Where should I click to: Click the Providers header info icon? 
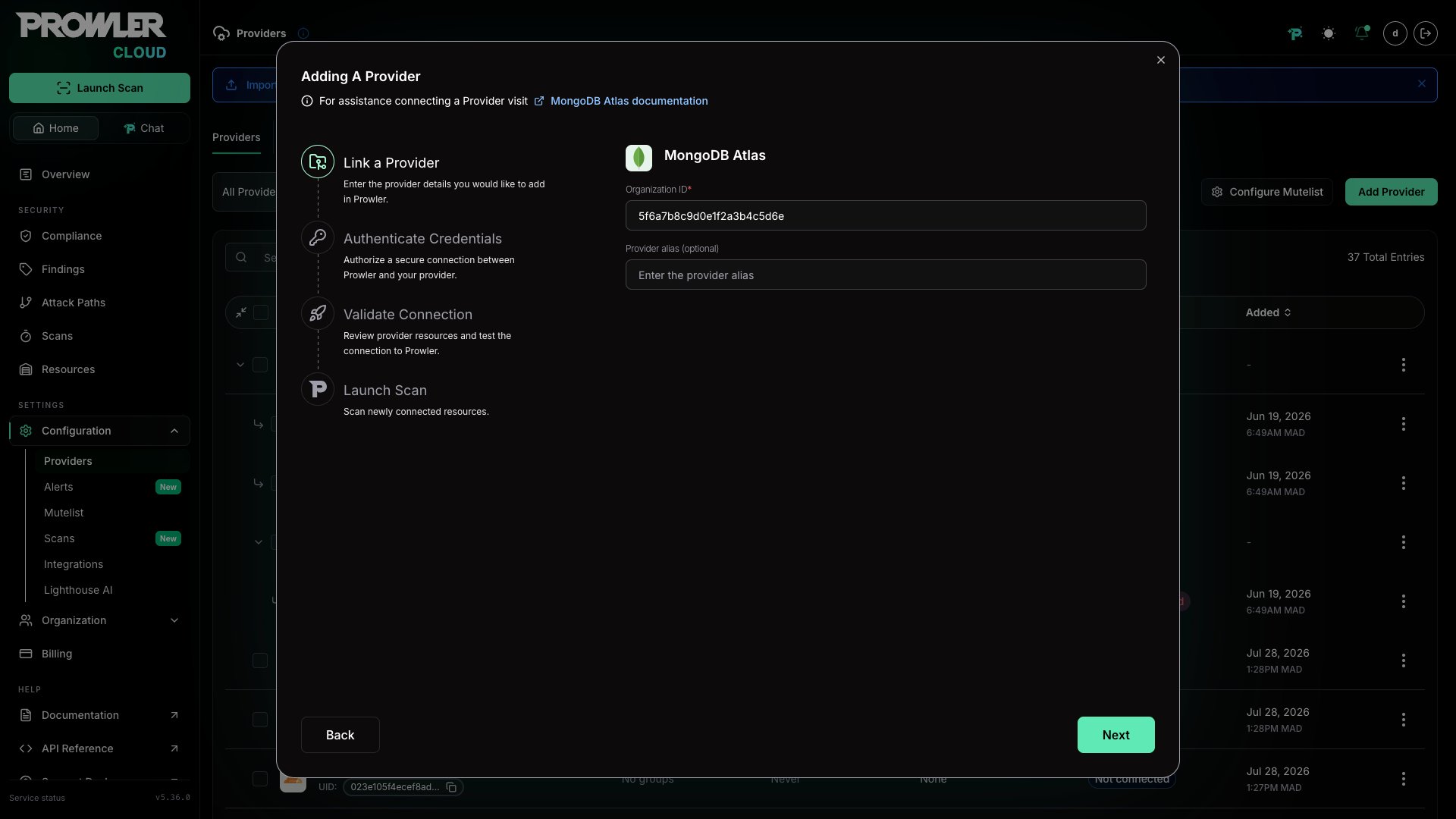(x=303, y=33)
